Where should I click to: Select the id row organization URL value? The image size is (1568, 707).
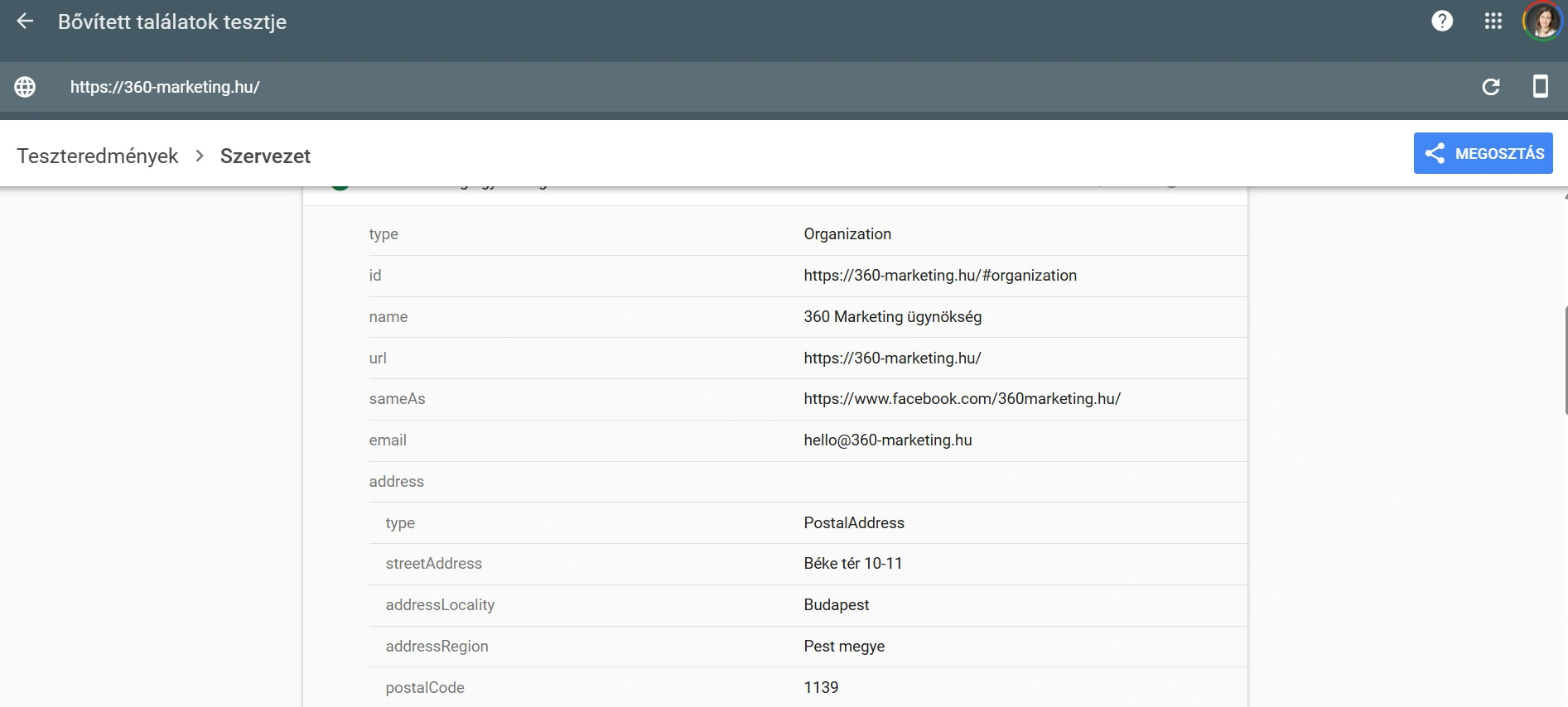(x=939, y=276)
